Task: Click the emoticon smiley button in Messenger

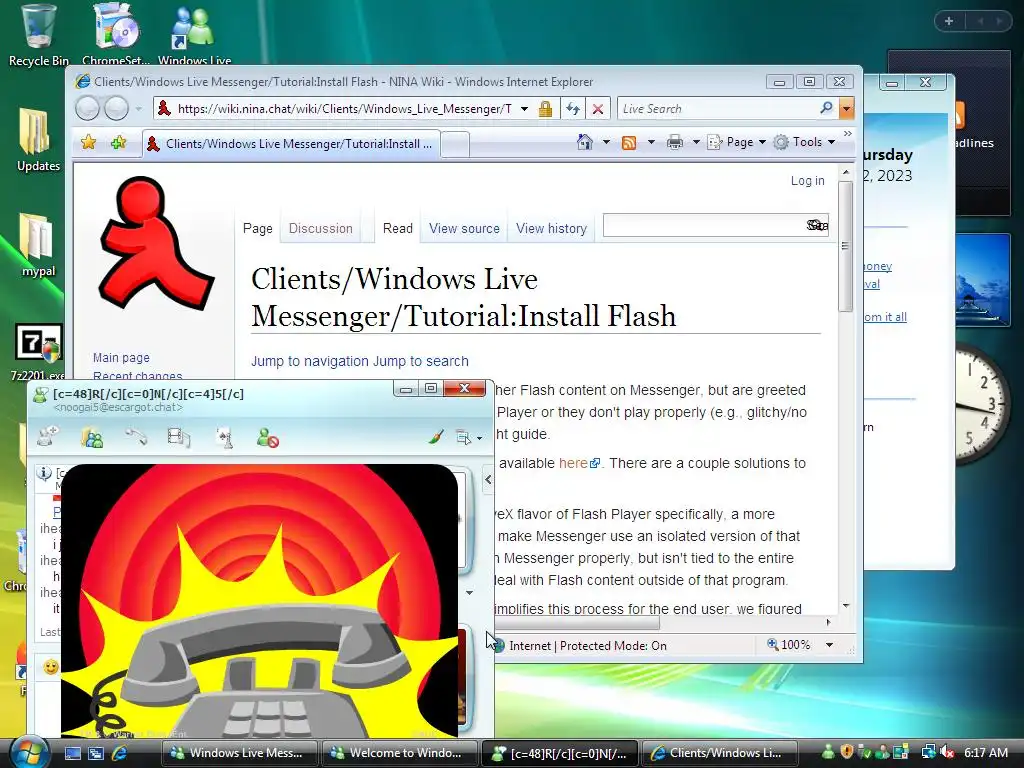Action: (50, 667)
